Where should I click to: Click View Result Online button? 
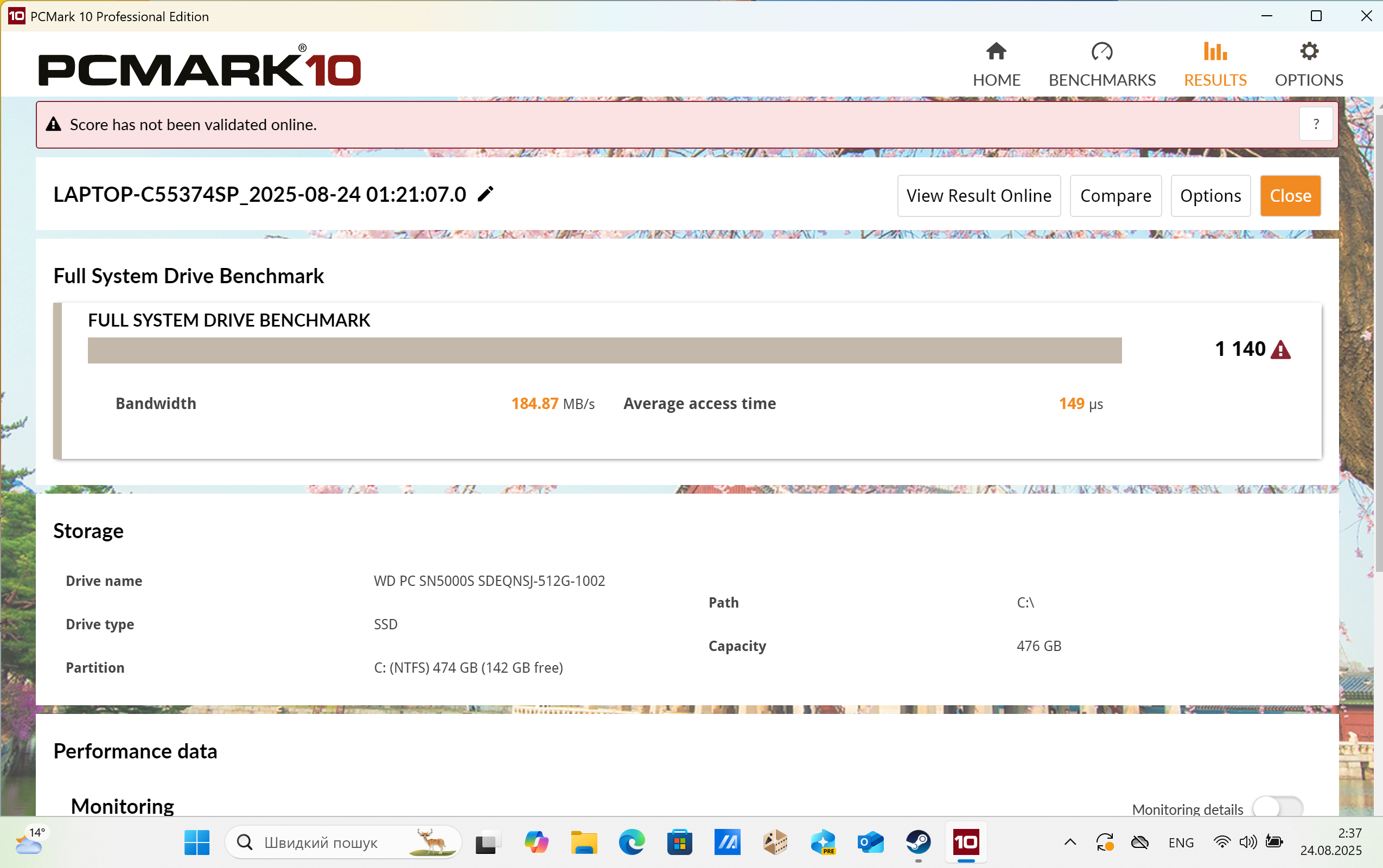[978, 196]
